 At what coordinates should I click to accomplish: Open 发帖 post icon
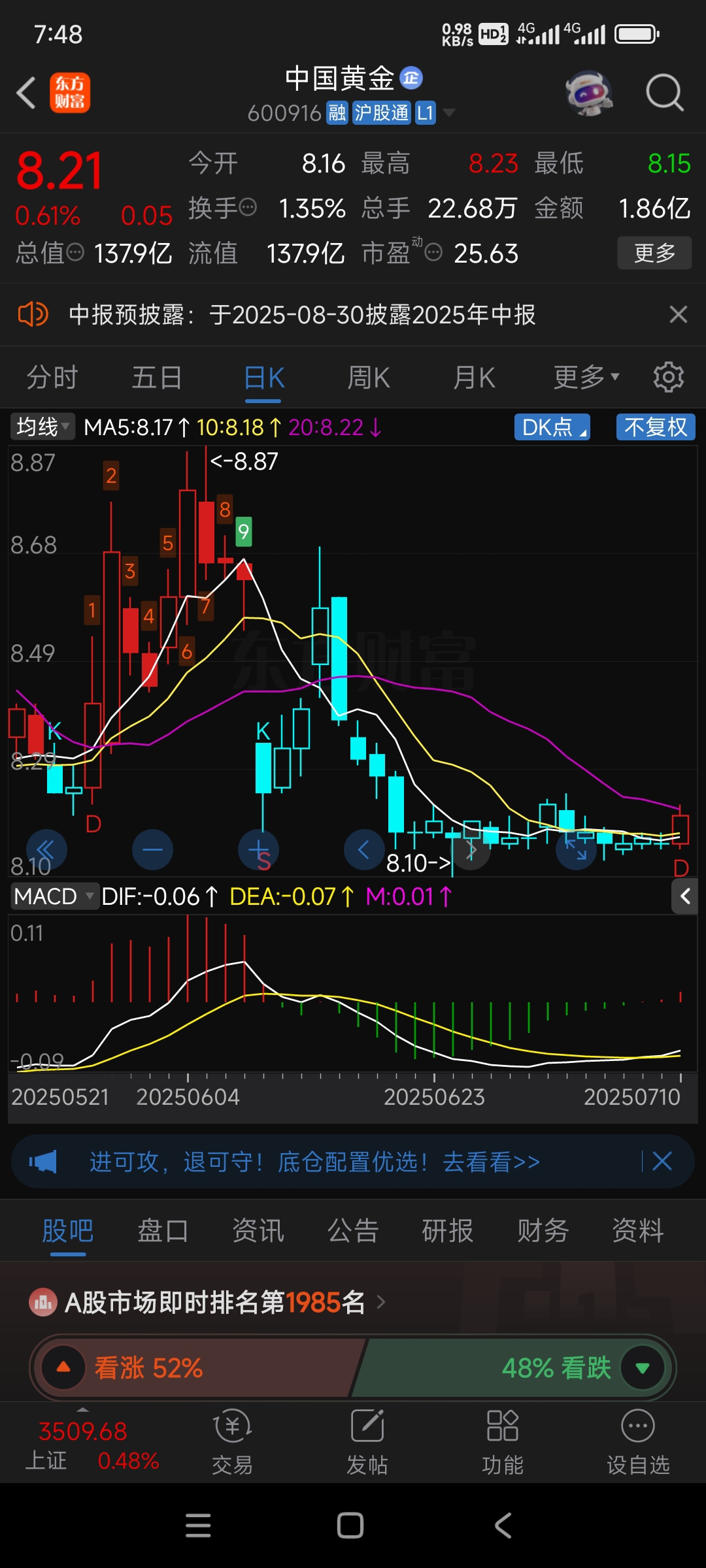point(367,1443)
